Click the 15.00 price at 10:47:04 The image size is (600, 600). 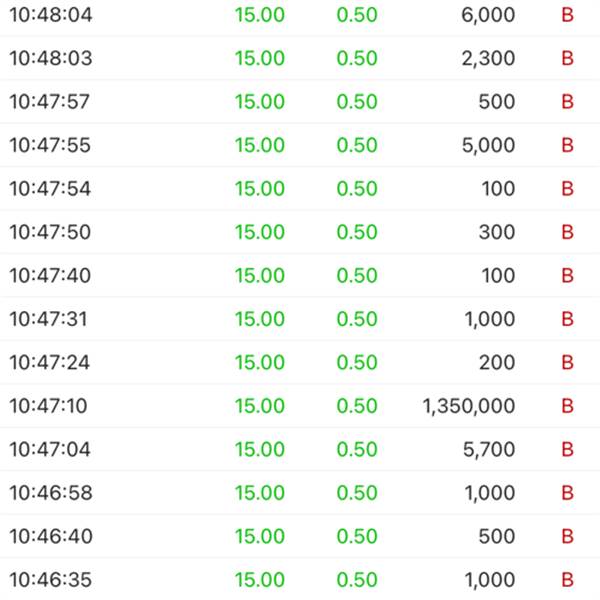point(260,450)
